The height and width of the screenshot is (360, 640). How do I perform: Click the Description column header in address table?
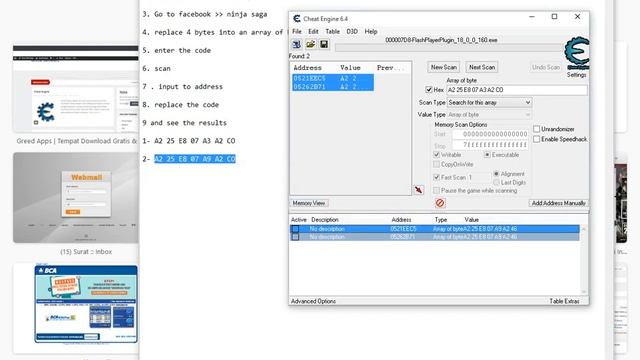pos(324,220)
